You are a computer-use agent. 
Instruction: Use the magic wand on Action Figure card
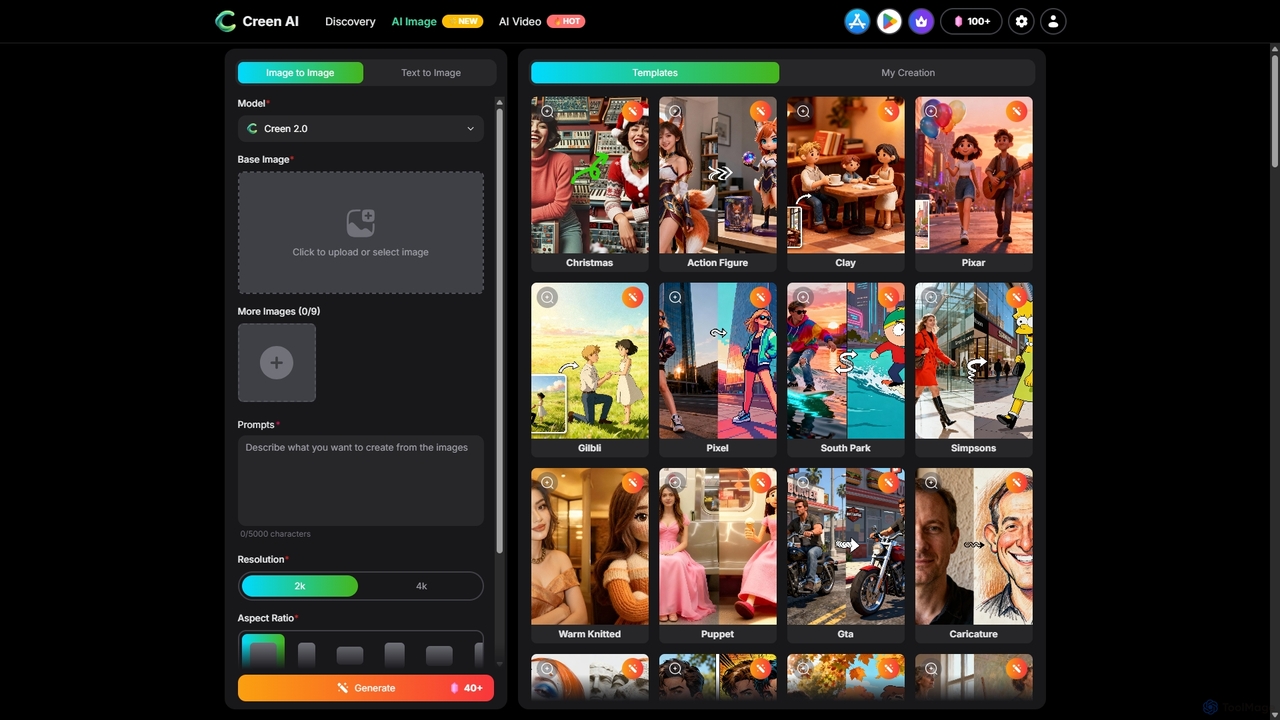760,111
